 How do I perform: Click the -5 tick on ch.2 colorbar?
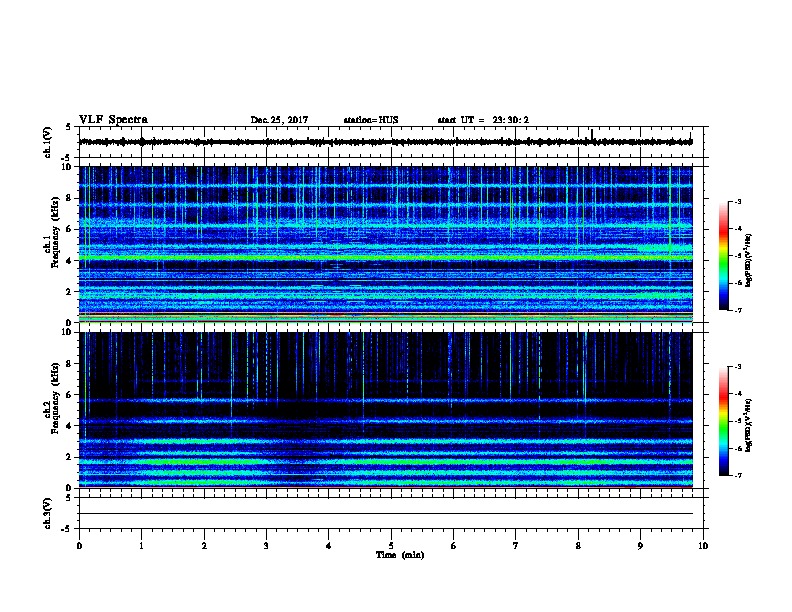[x=737, y=421]
